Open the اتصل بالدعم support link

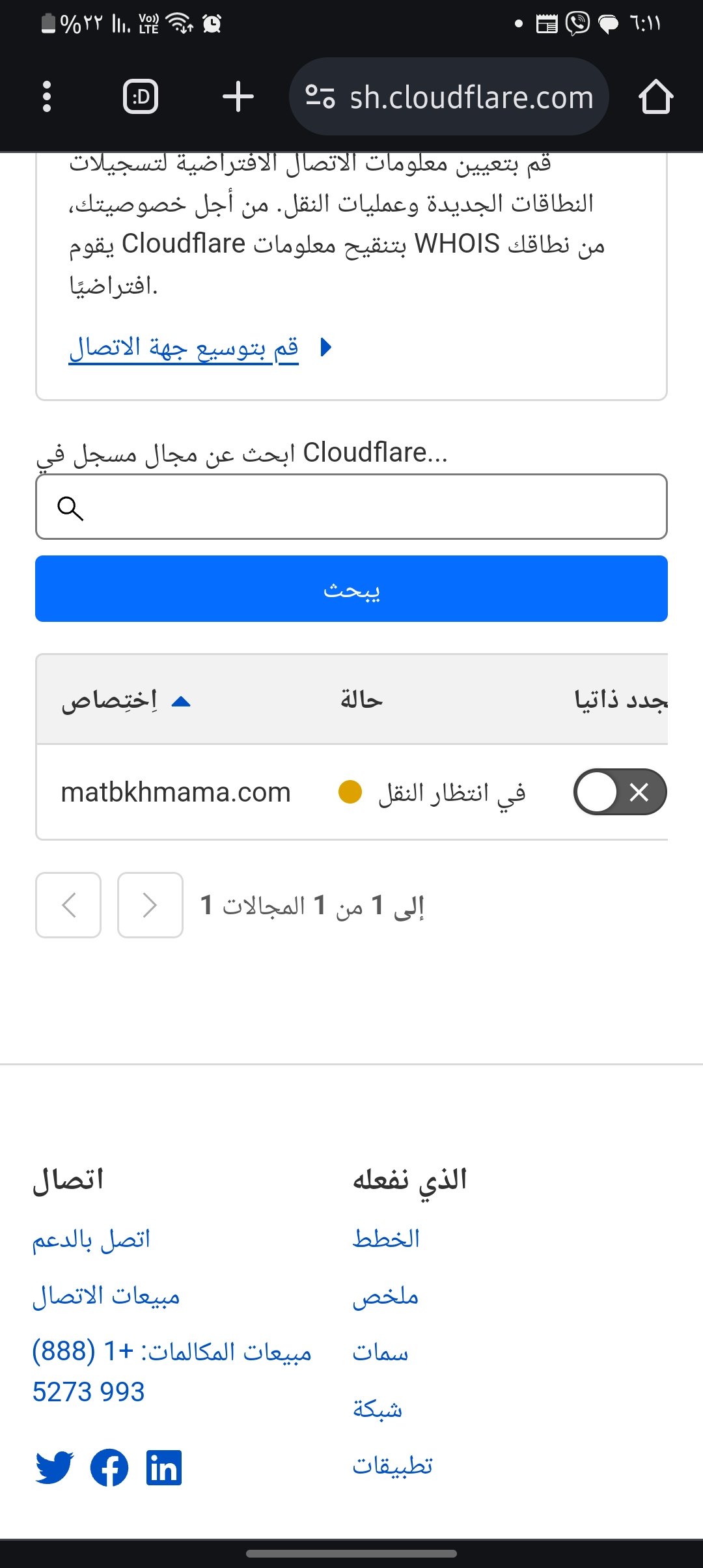[x=91, y=1239]
